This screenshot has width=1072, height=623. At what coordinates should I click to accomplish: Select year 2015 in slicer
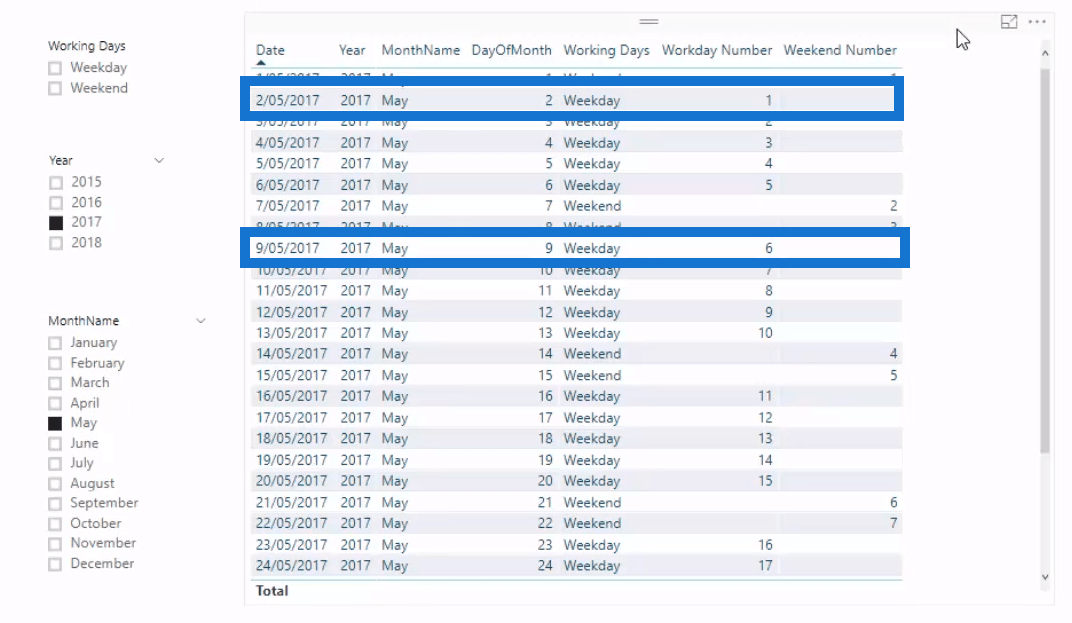tap(56, 183)
